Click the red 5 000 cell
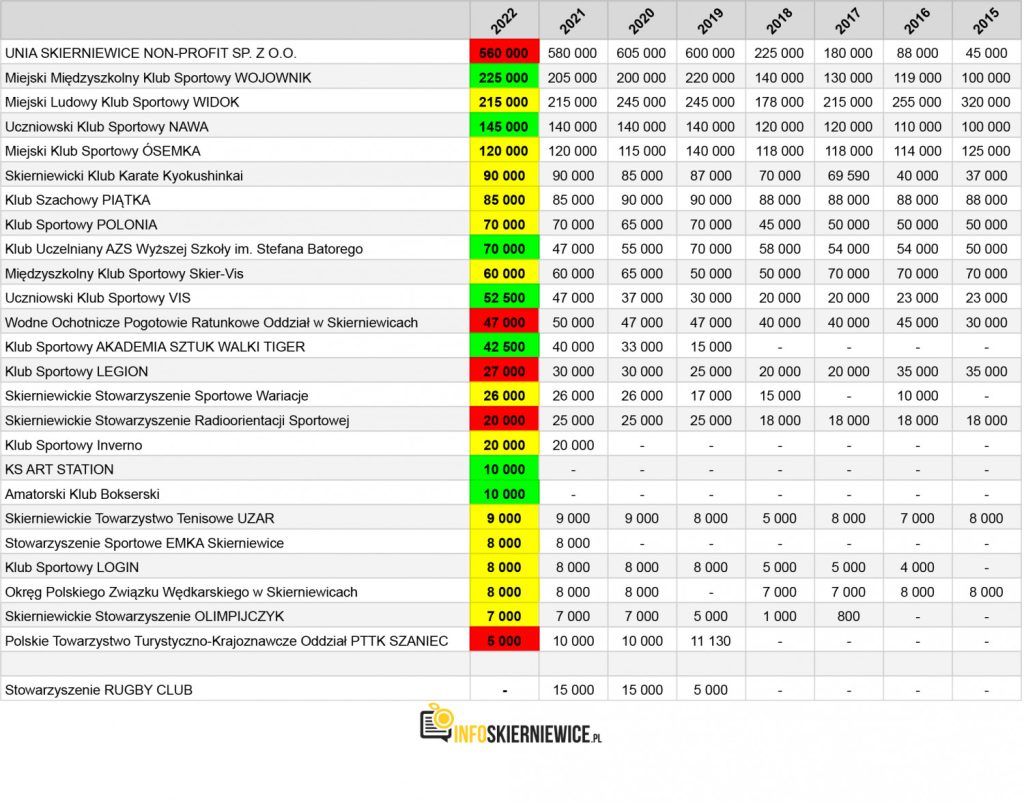Viewport: 1024px width, 802px height. click(x=504, y=641)
